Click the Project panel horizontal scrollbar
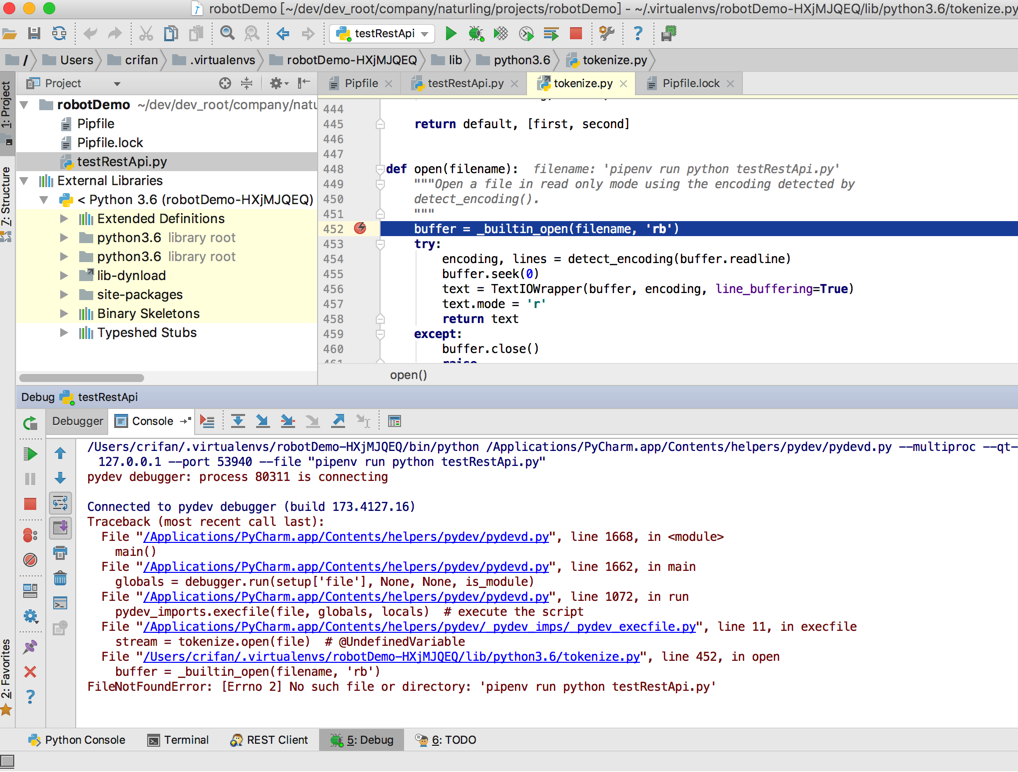 pyautogui.click(x=82, y=378)
